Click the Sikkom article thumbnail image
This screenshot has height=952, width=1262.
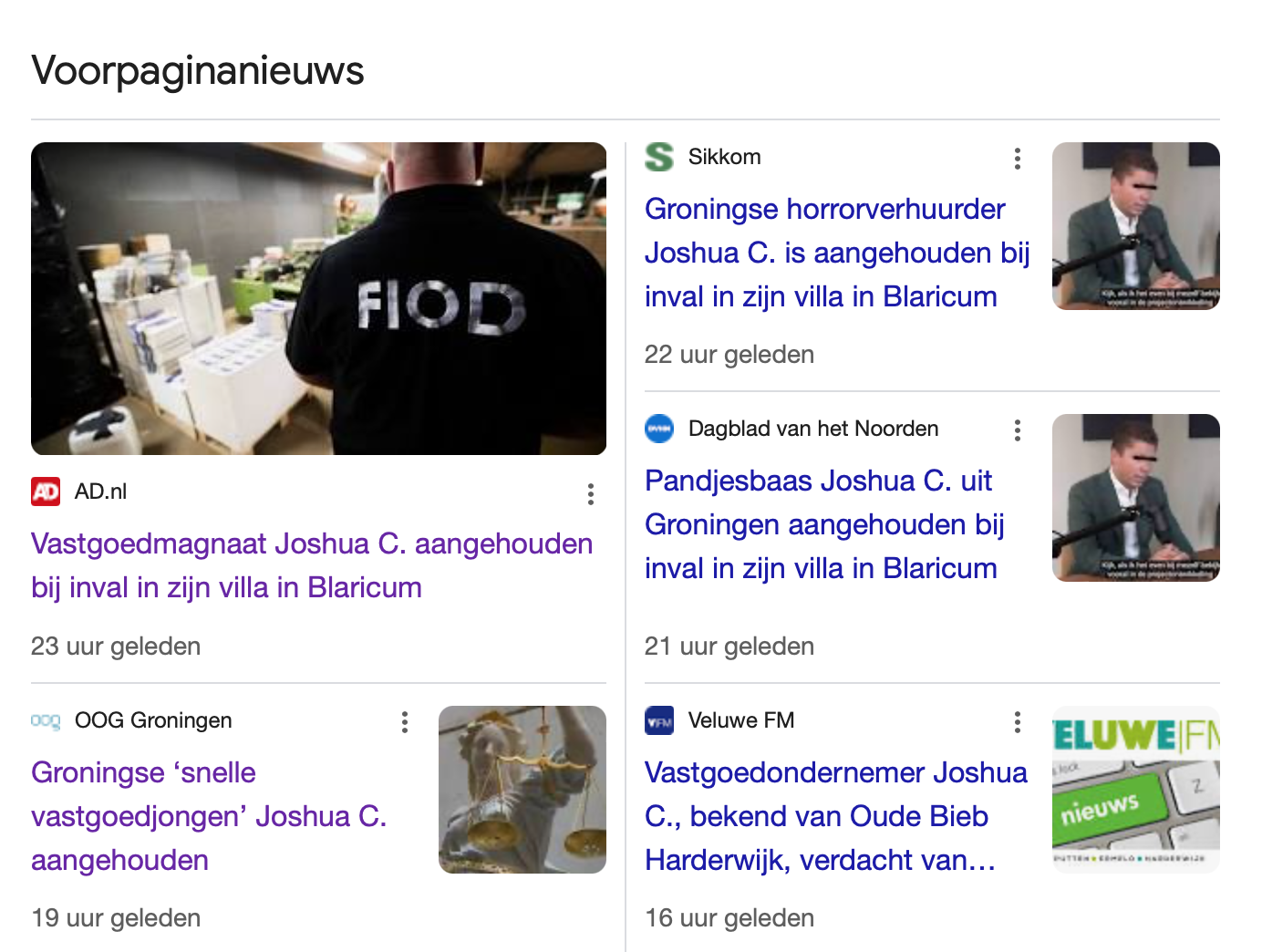[1136, 226]
